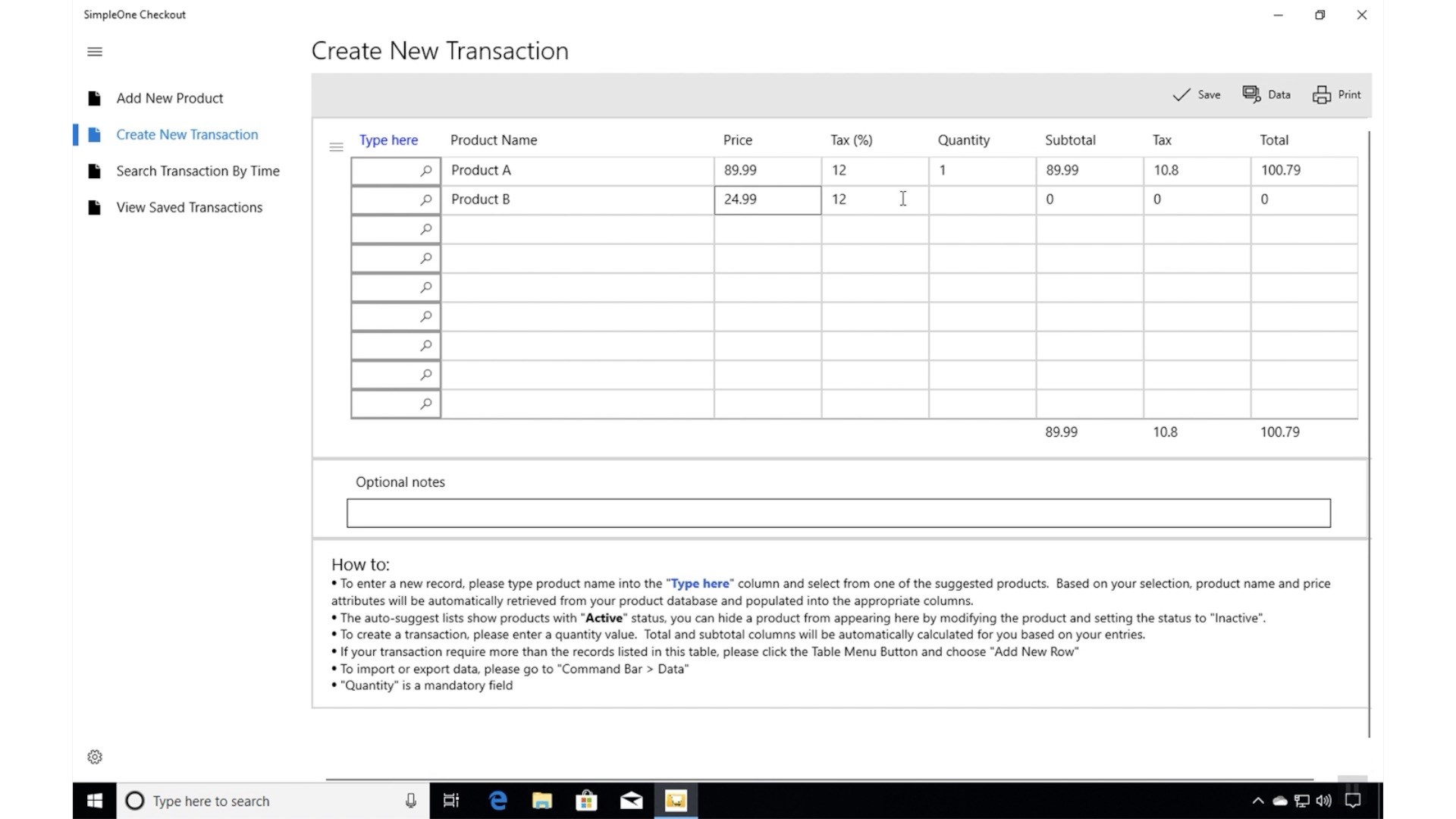Open View Saved Transactions

click(189, 208)
